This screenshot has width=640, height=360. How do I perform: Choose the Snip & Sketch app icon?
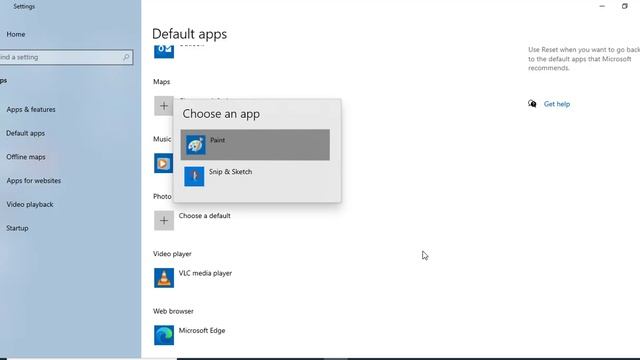[x=194, y=176]
